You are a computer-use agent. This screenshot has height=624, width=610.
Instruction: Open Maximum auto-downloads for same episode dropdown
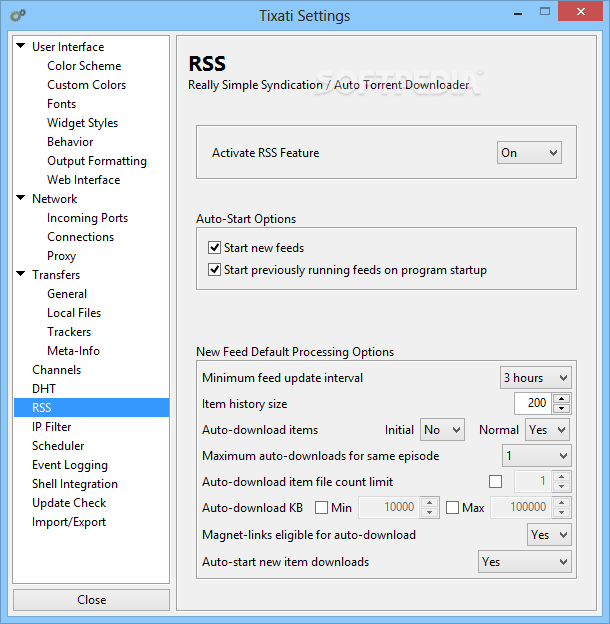537,456
